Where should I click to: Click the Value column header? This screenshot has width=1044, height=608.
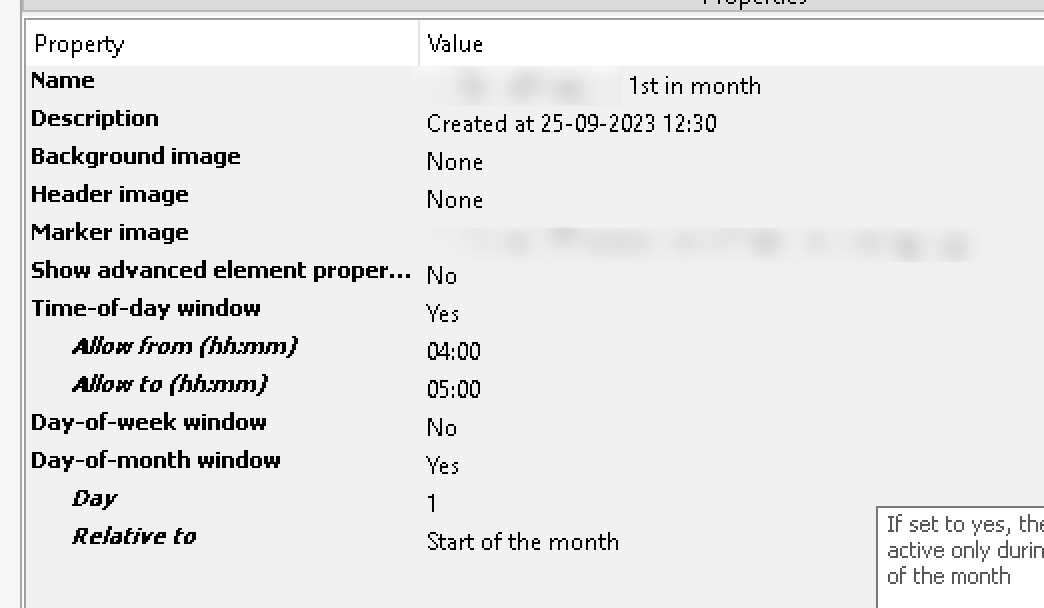tap(455, 44)
